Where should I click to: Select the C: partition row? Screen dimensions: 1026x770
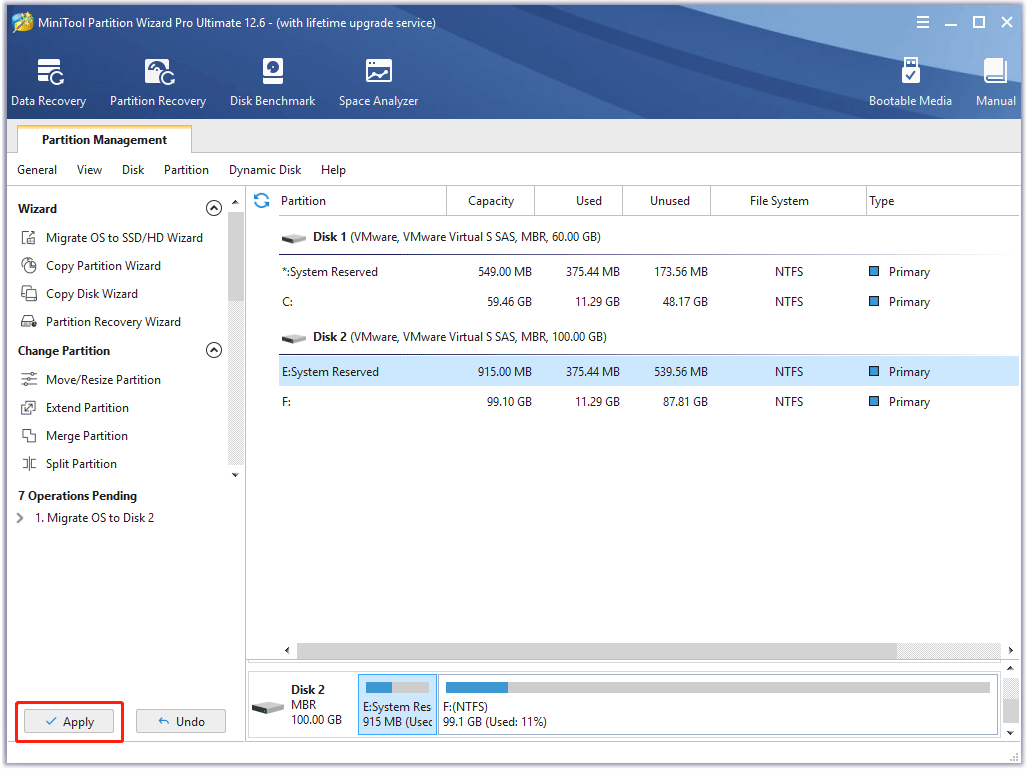tap(648, 302)
